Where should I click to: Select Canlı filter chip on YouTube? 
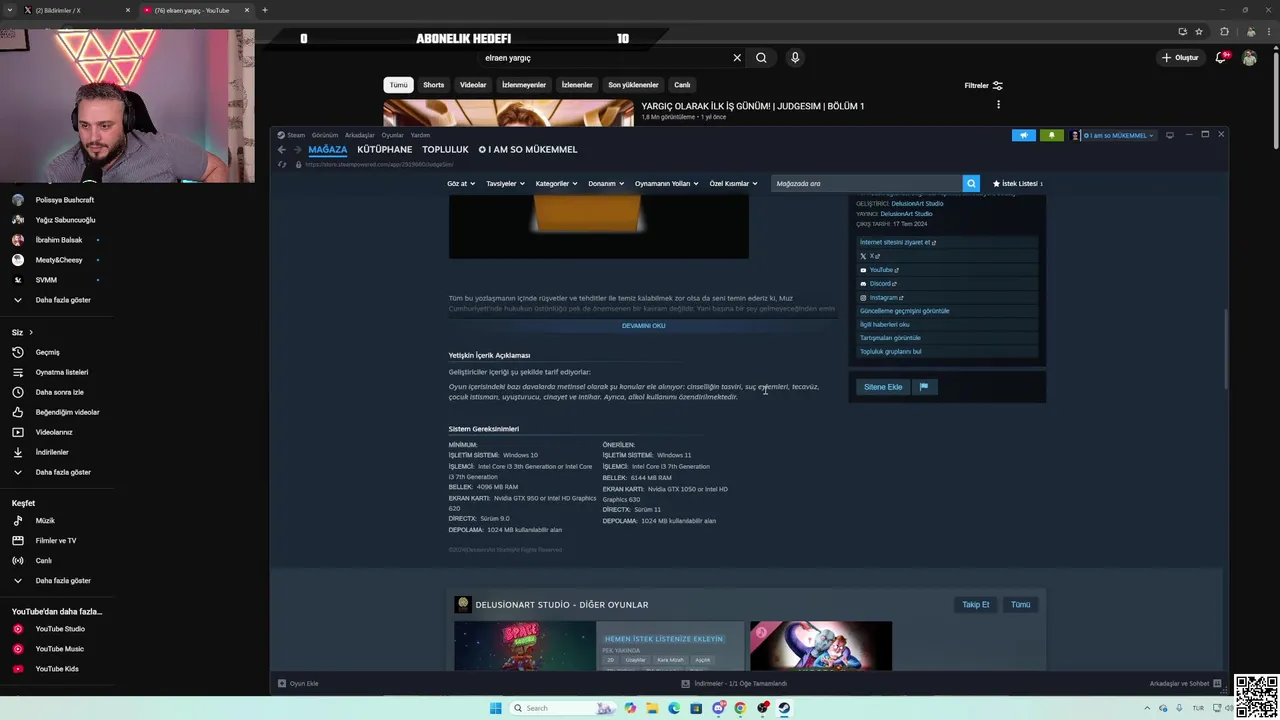coord(682,85)
